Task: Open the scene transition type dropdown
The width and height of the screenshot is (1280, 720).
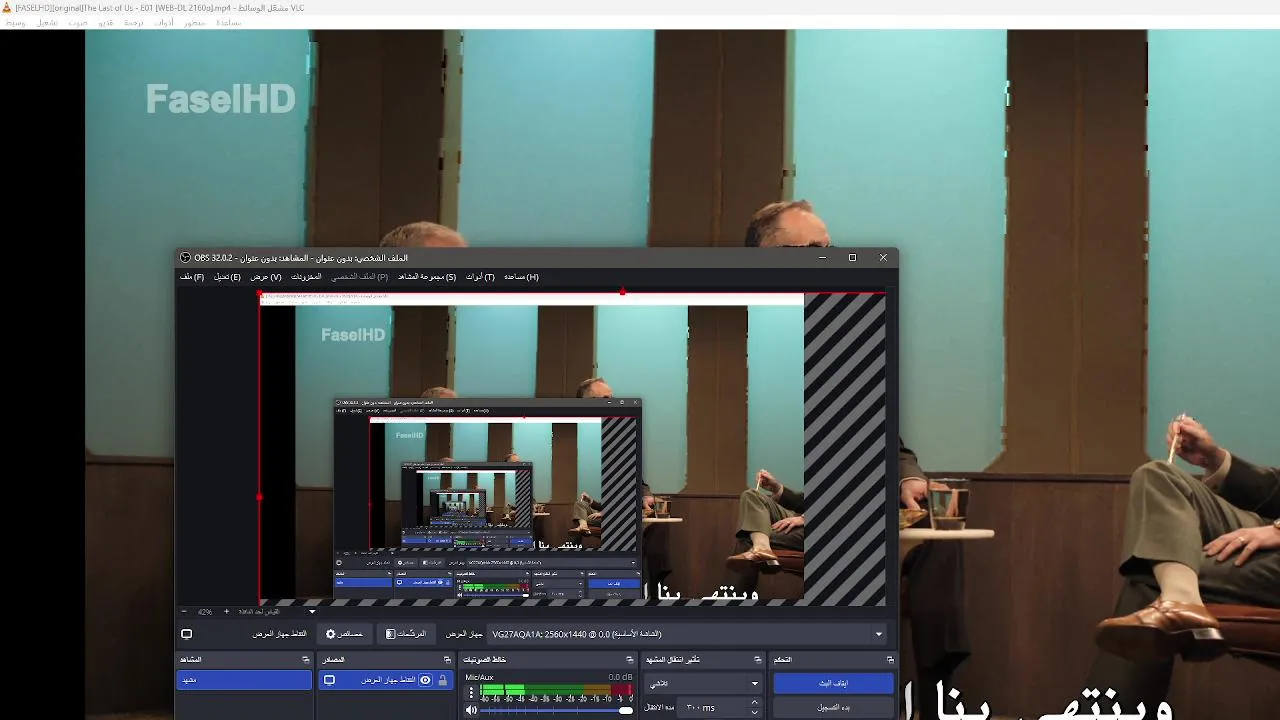Action: pos(704,684)
